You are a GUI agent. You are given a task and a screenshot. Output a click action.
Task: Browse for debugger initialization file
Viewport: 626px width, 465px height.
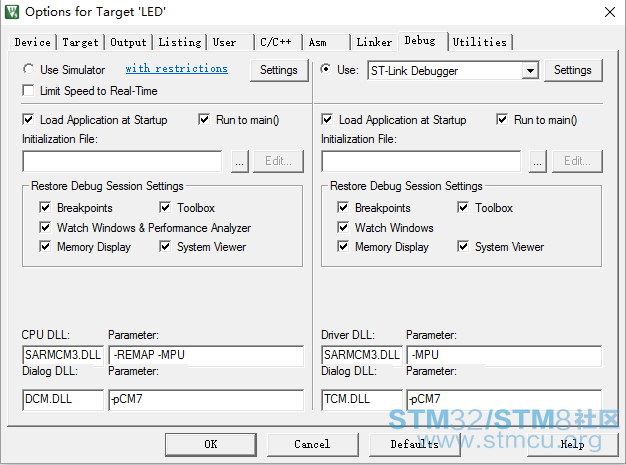tap(538, 161)
